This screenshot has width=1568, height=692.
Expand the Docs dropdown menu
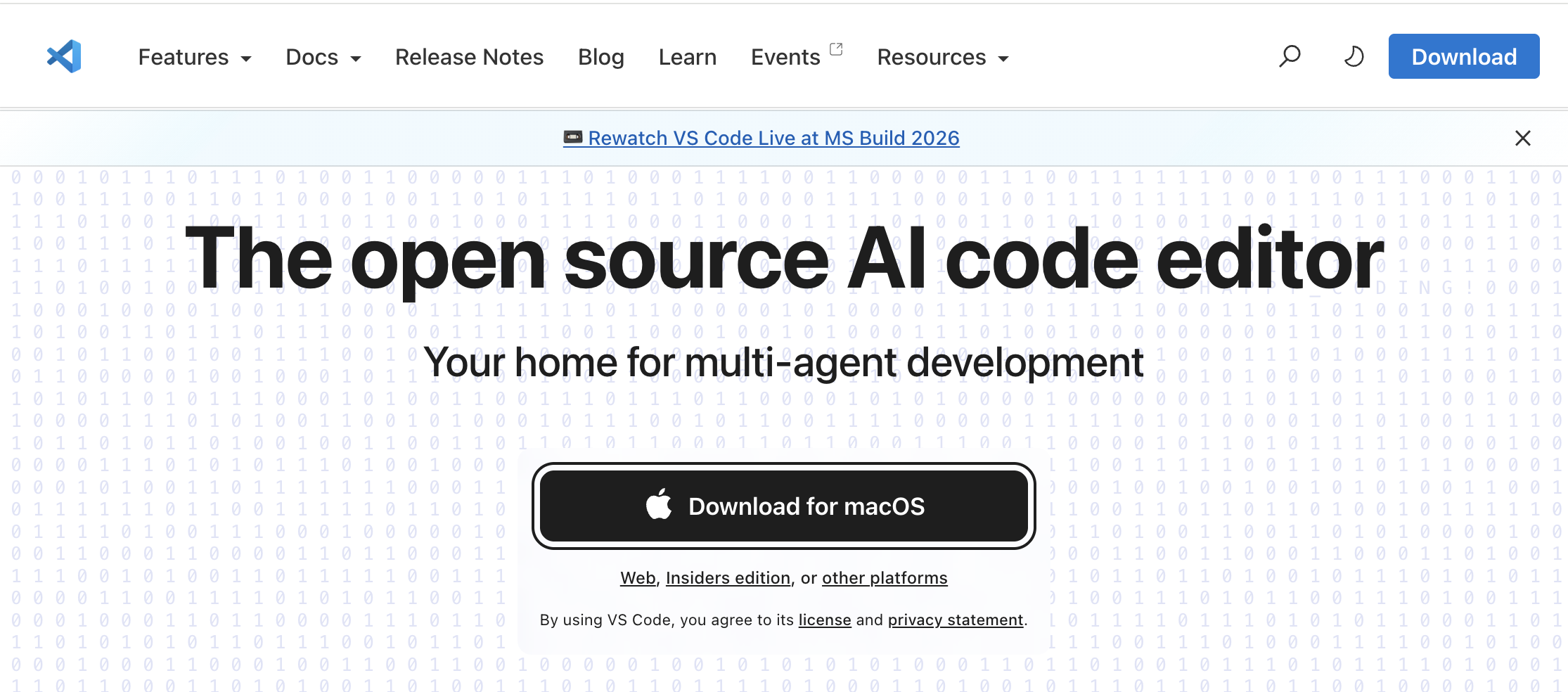(323, 57)
